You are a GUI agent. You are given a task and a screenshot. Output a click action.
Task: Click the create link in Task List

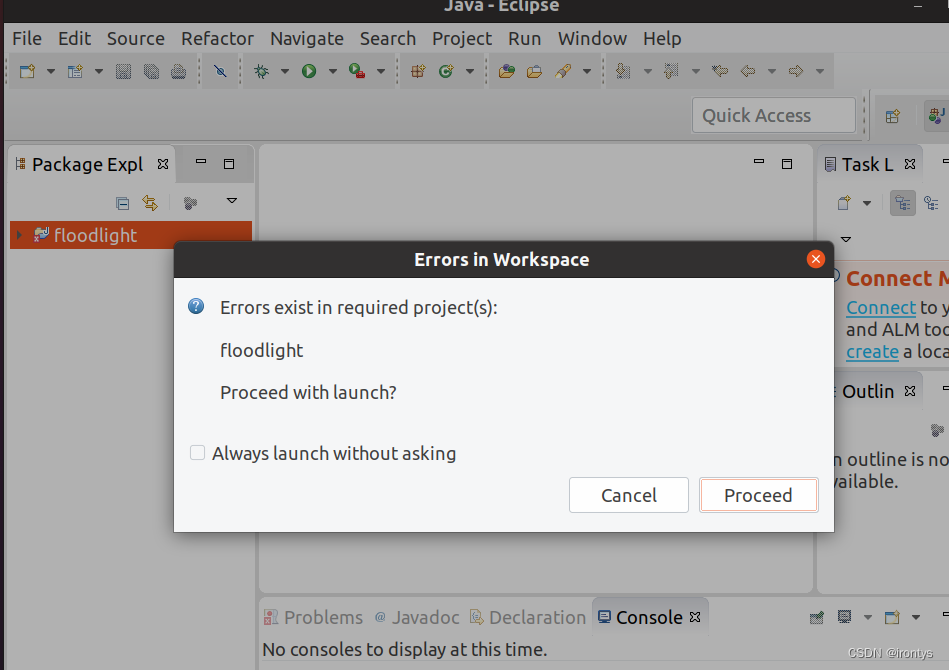tap(872, 352)
